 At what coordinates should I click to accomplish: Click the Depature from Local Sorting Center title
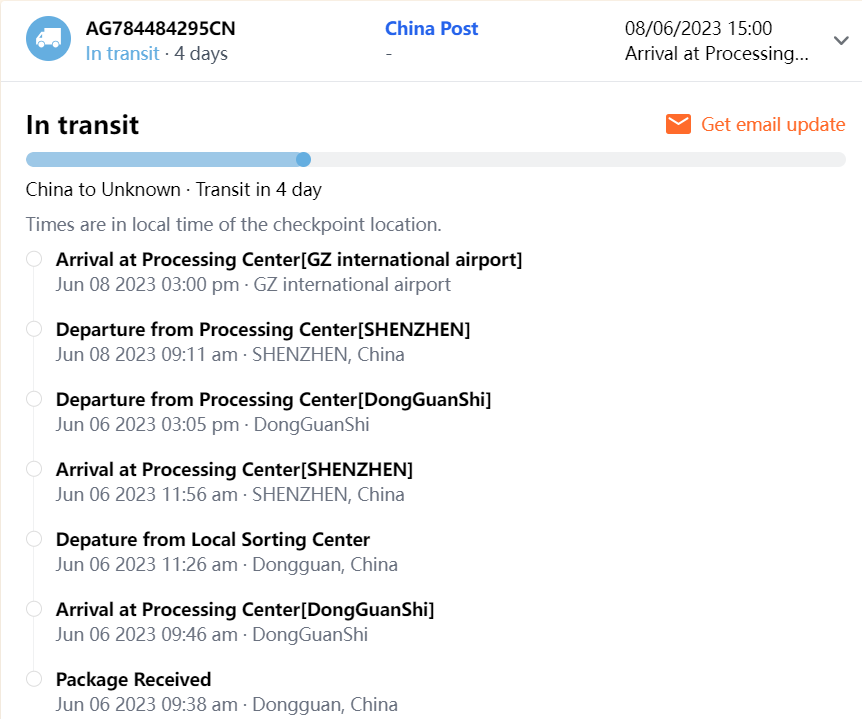213,539
